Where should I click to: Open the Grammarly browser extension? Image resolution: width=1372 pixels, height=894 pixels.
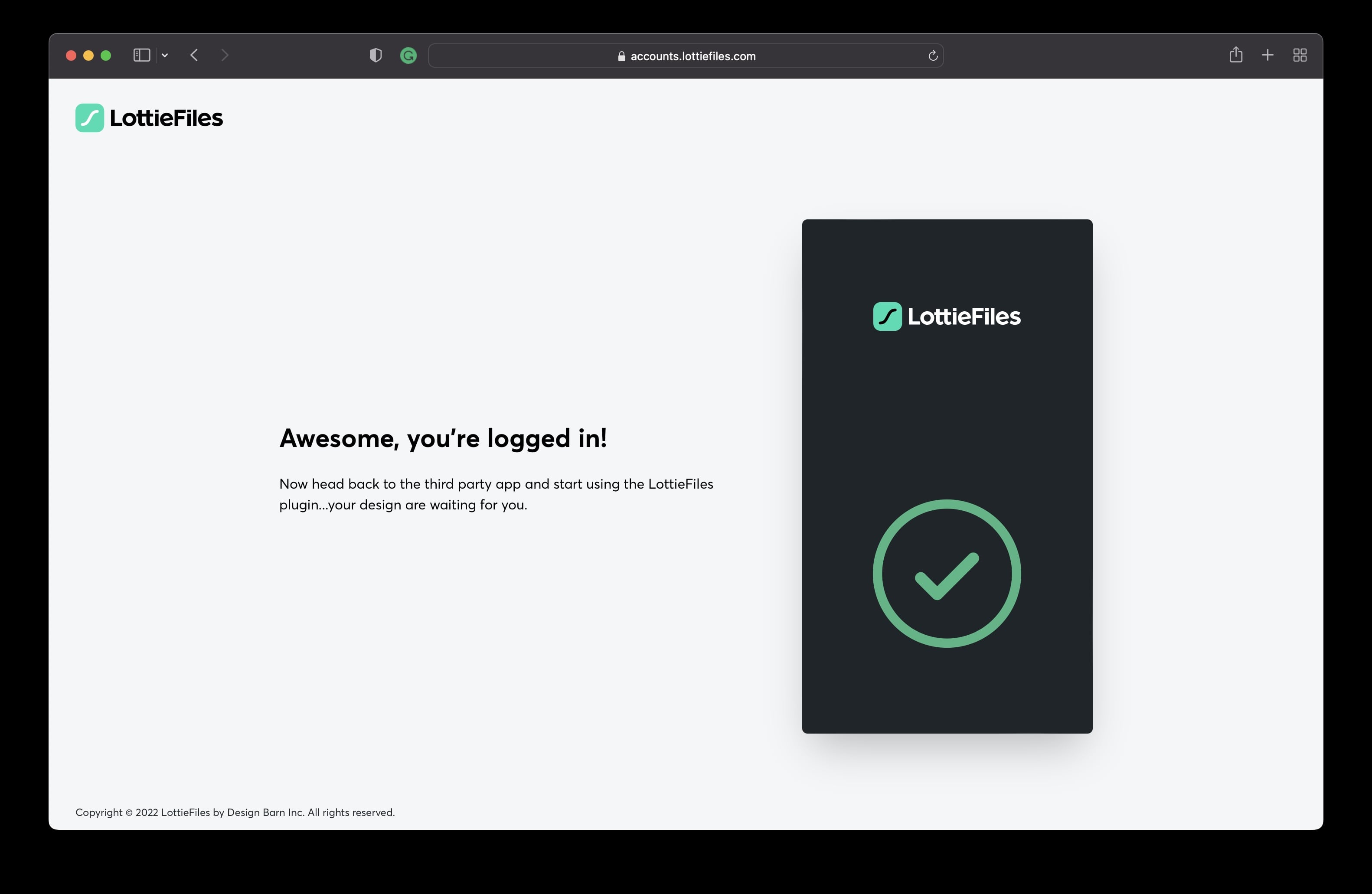(x=408, y=55)
